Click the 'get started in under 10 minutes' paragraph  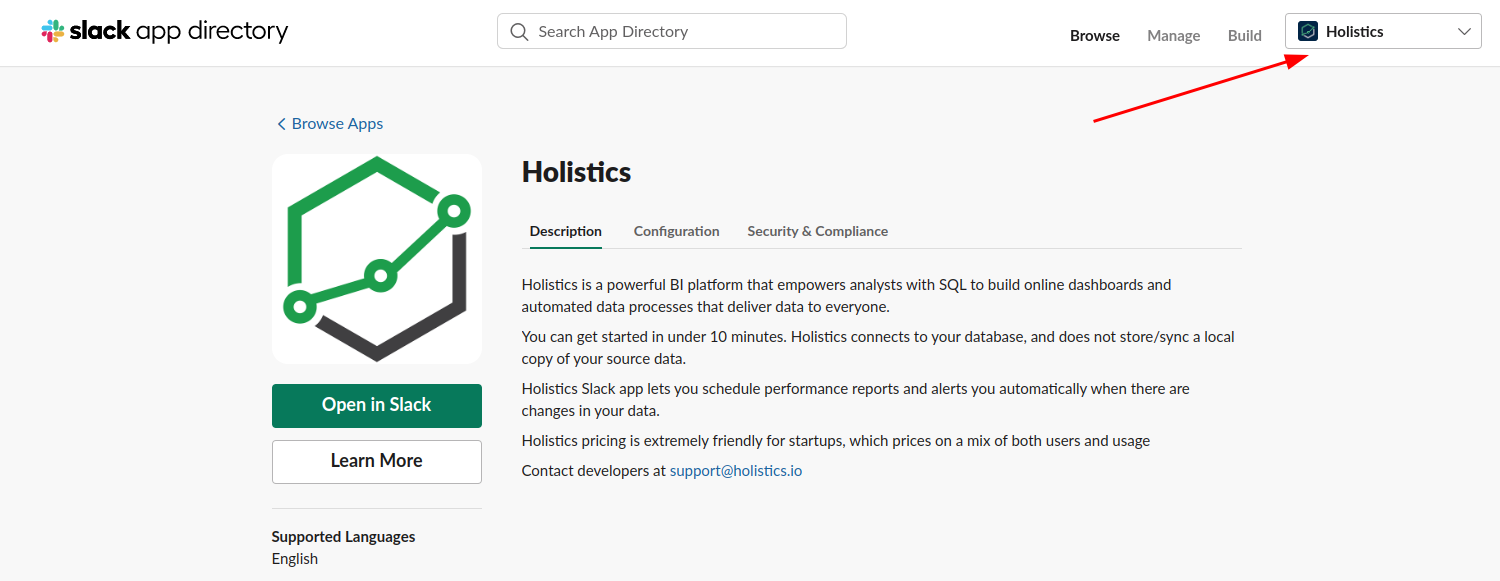coord(878,348)
